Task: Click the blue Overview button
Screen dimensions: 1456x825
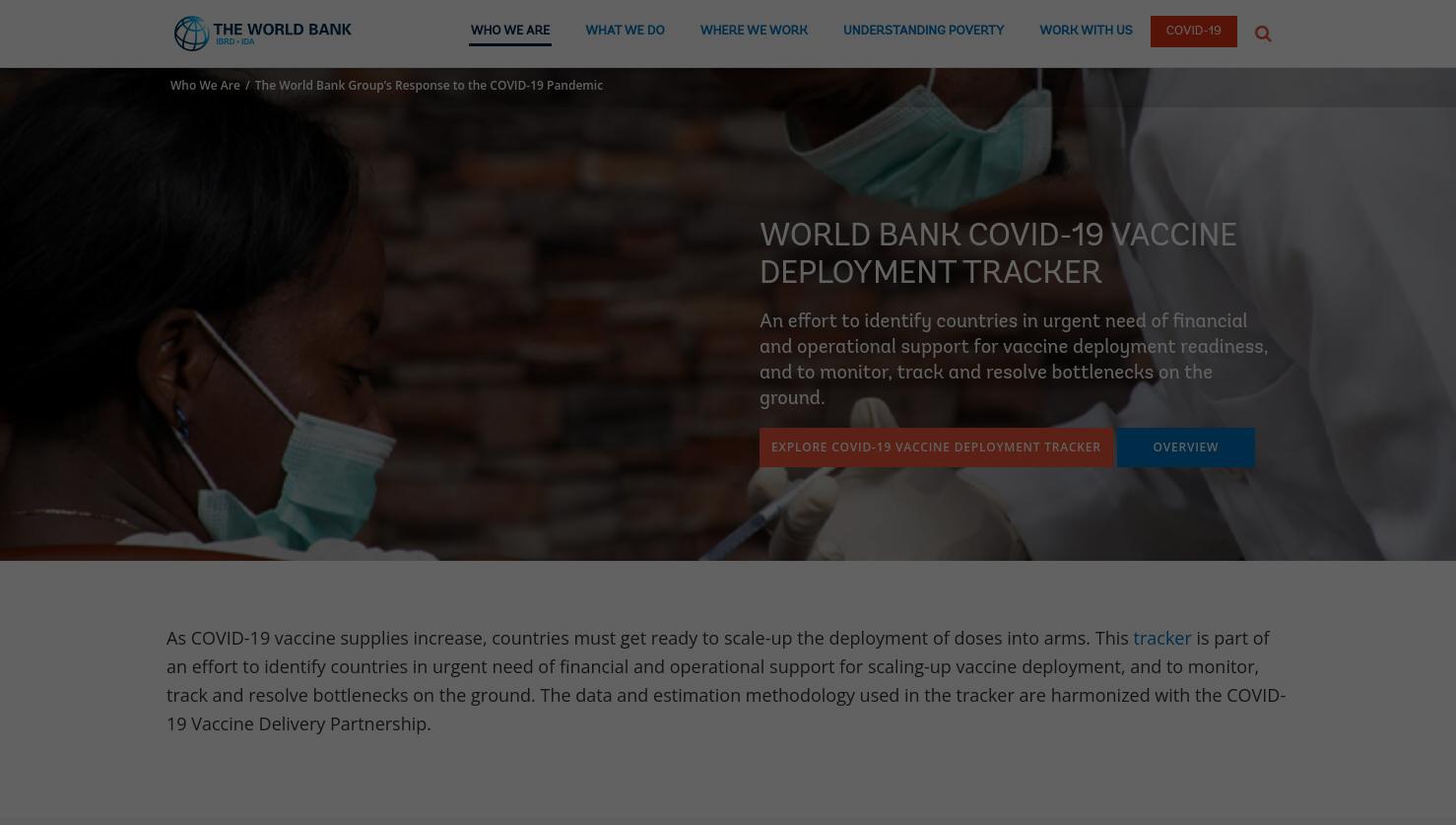Action: tap(1185, 447)
